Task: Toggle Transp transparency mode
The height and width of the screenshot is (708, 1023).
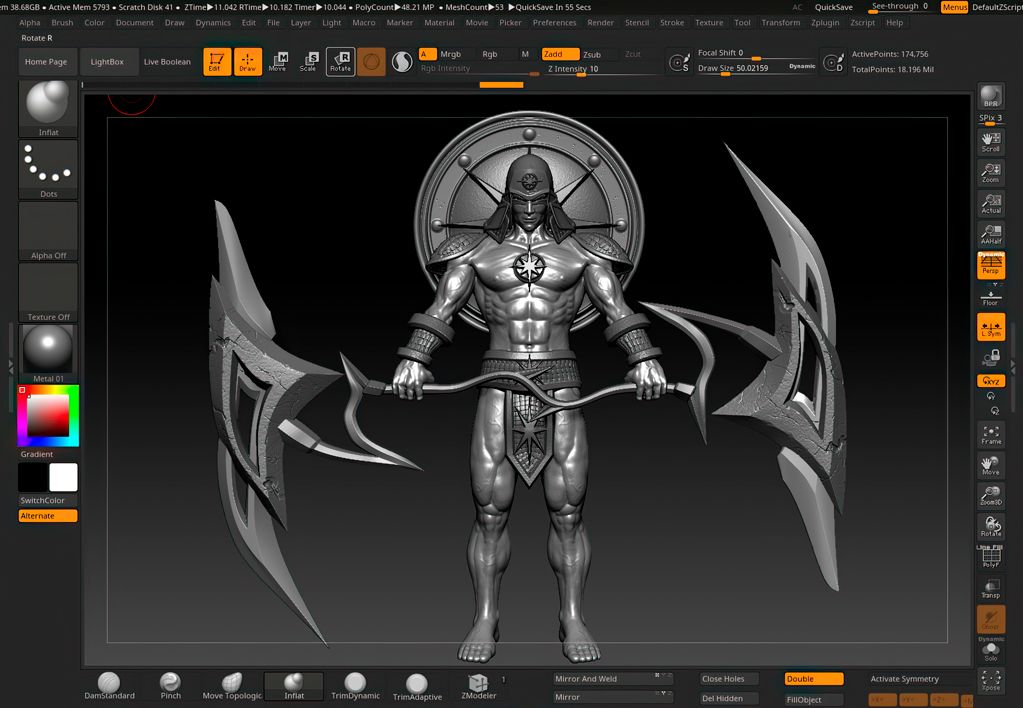Action: point(990,588)
